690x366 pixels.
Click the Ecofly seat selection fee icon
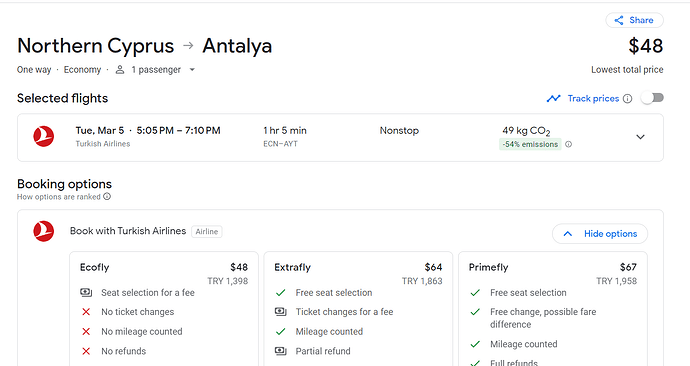pos(86,293)
